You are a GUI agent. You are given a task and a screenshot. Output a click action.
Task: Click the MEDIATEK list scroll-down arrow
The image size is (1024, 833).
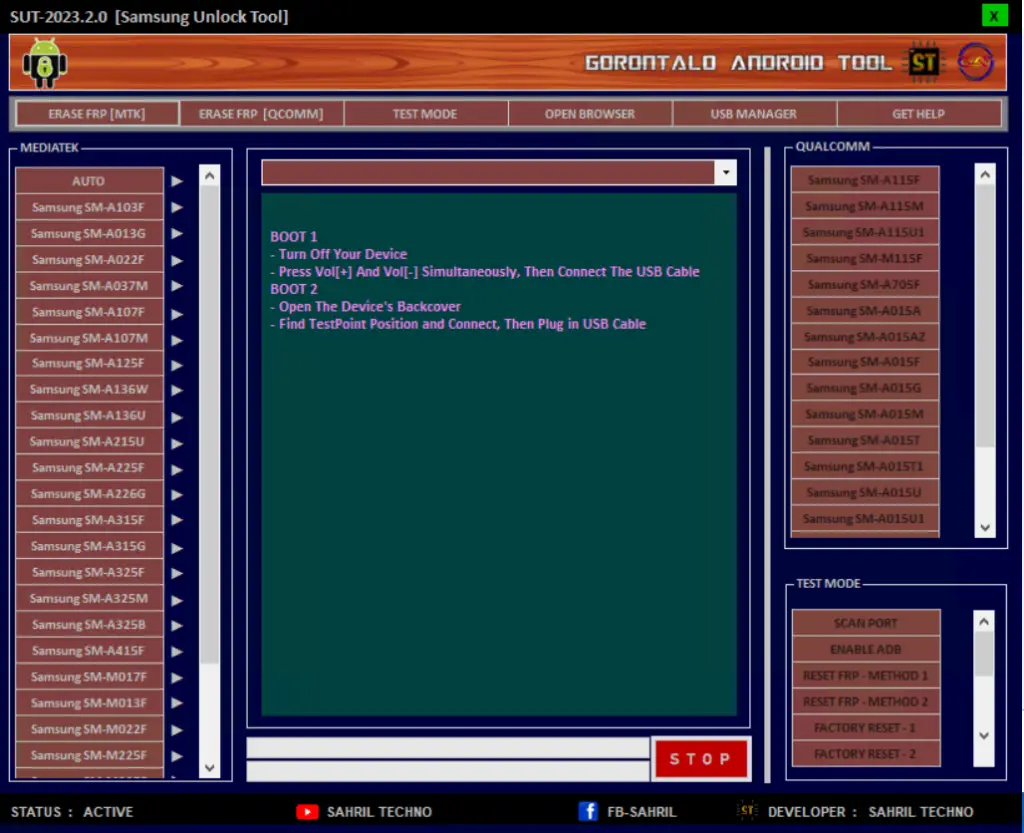click(x=210, y=768)
